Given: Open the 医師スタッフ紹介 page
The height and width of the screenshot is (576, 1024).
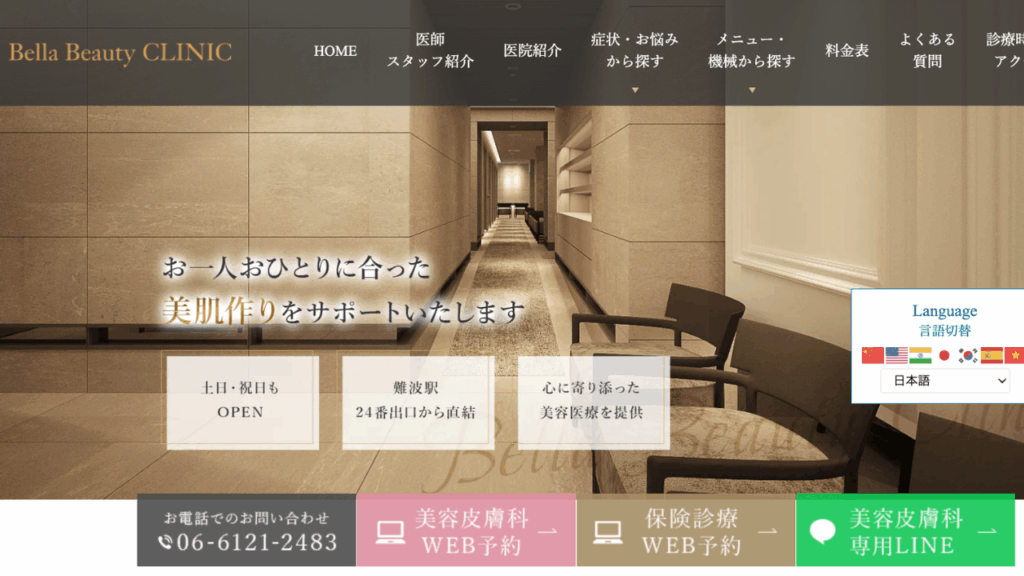Looking at the screenshot, I should pyautogui.click(x=430, y=50).
